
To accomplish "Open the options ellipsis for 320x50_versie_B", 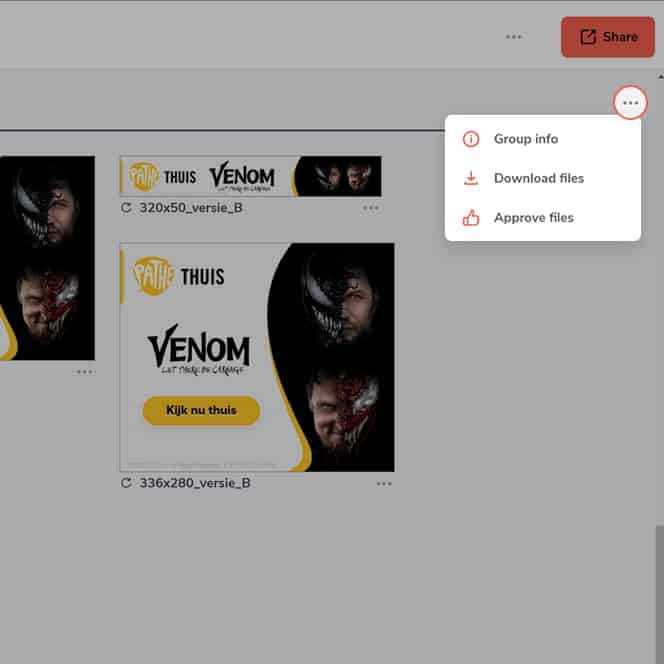I will pos(371,208).
